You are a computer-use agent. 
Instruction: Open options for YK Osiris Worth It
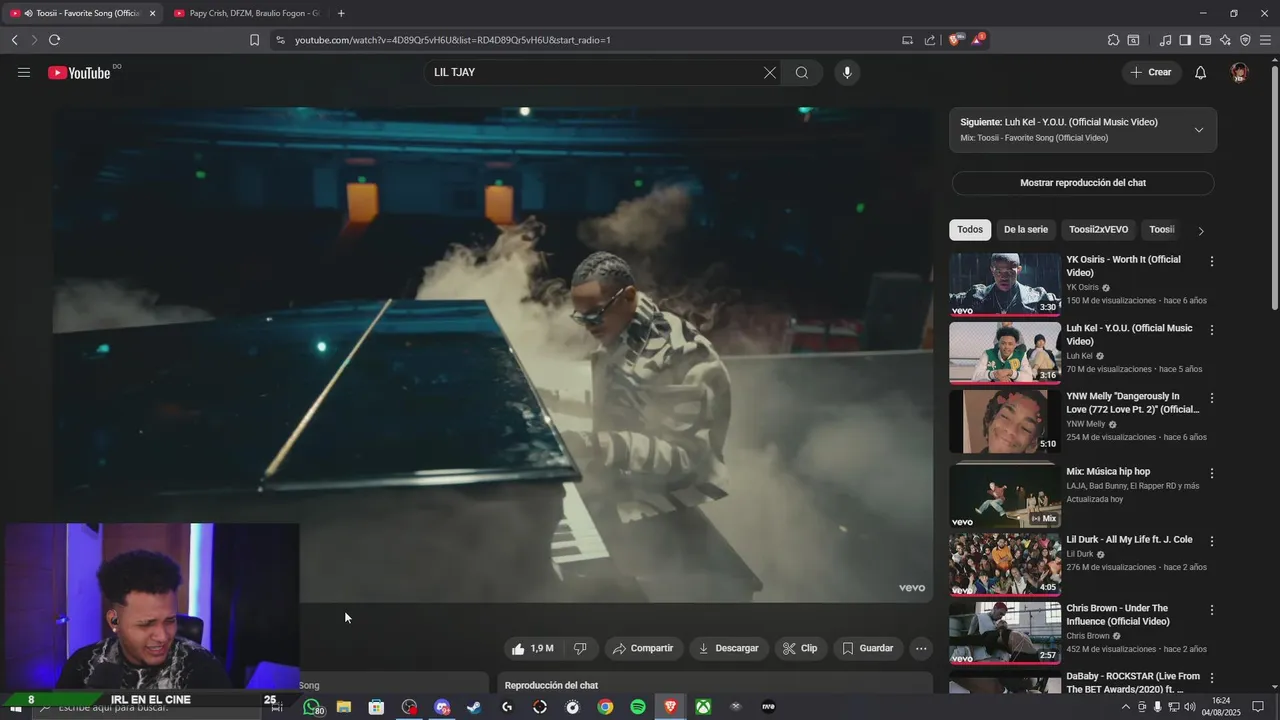(x=1212, y=261)
